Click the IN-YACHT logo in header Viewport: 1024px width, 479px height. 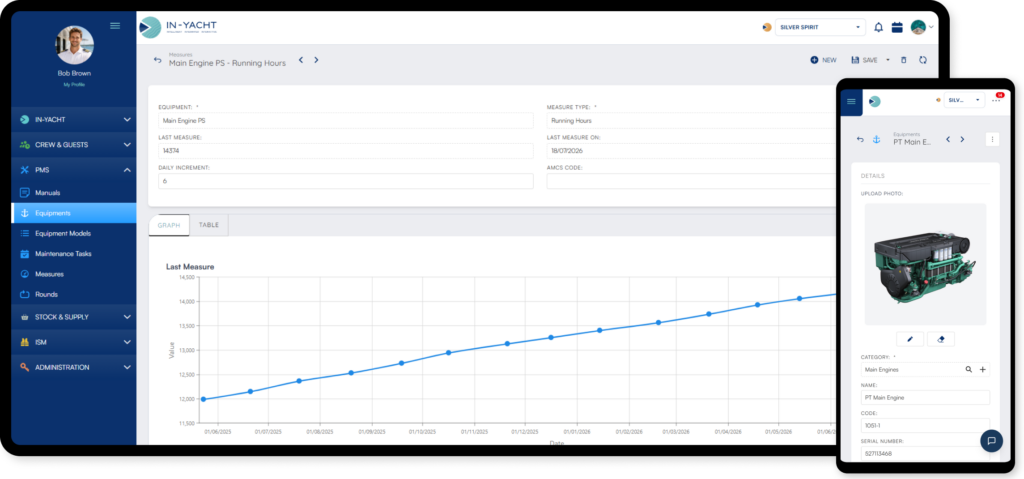178,27
